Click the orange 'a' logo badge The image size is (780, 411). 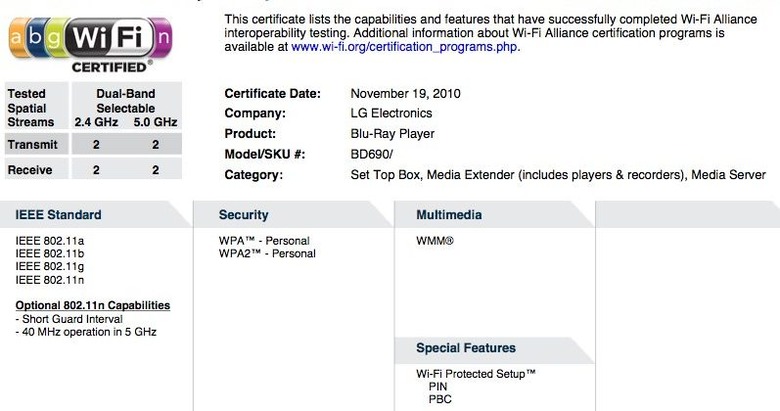pos(17,38)
